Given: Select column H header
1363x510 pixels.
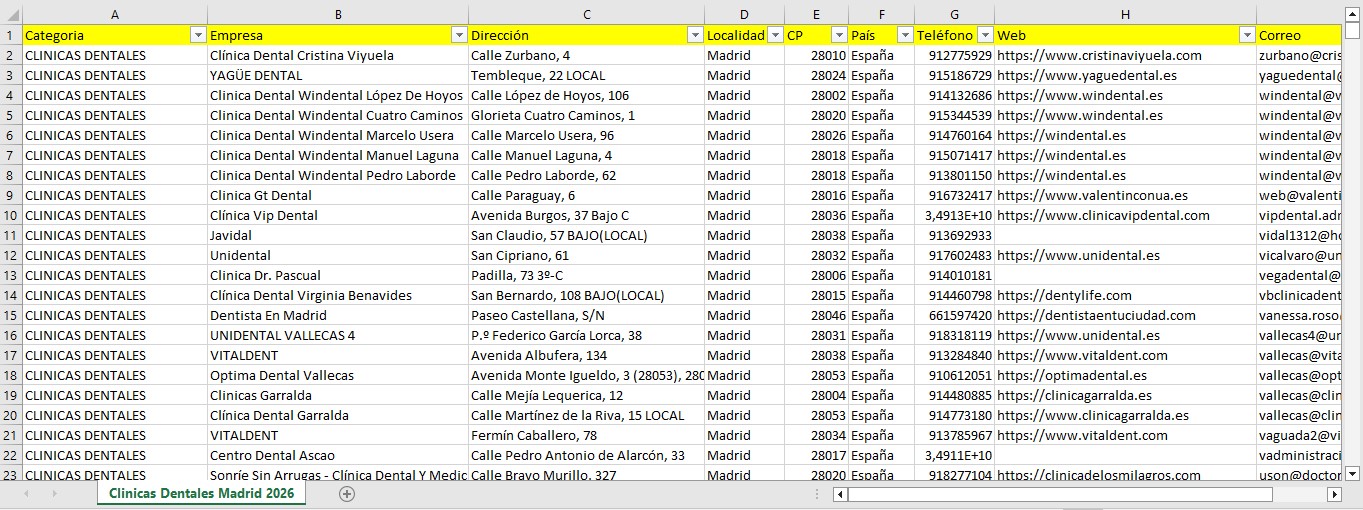Looking at the screenshot, I should 1125,14.
